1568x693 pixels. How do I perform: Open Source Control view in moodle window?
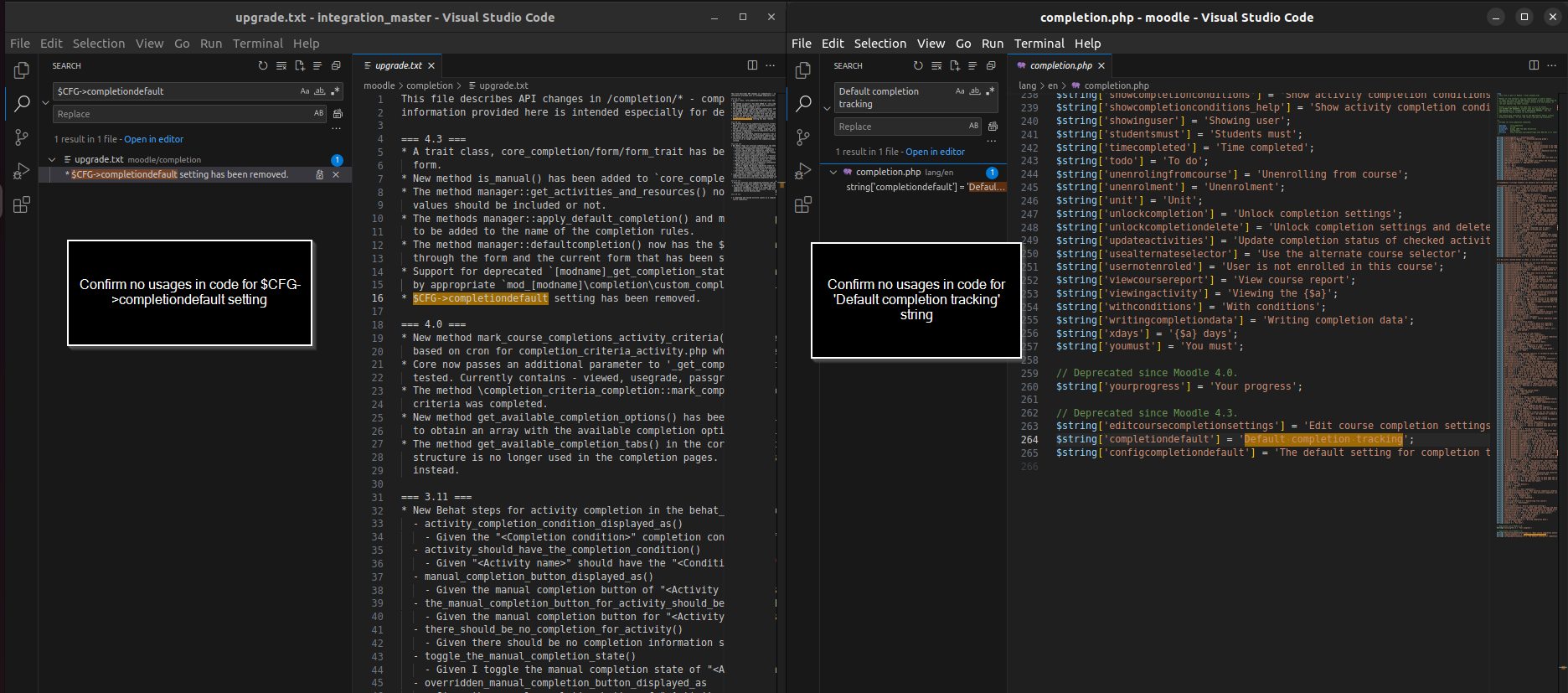pyautogui.click(x=803, y=137)
